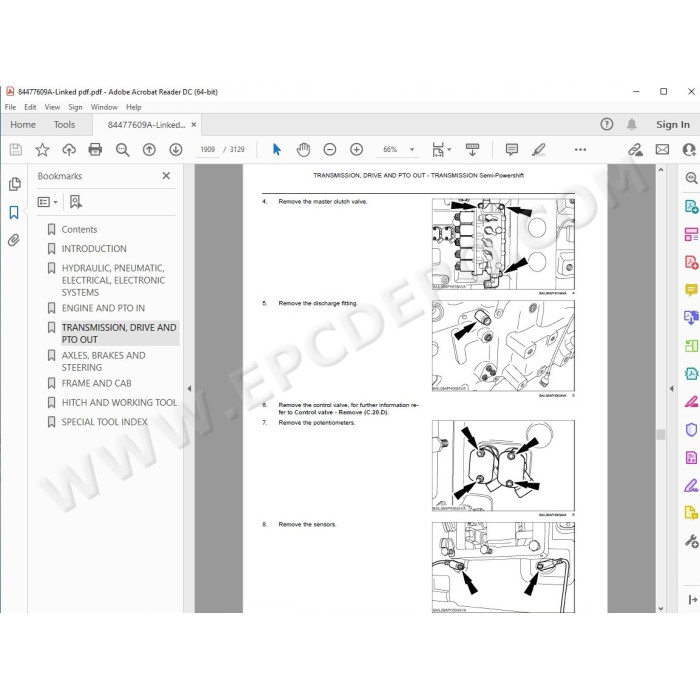Switch to the Home tab

point(23,125)
